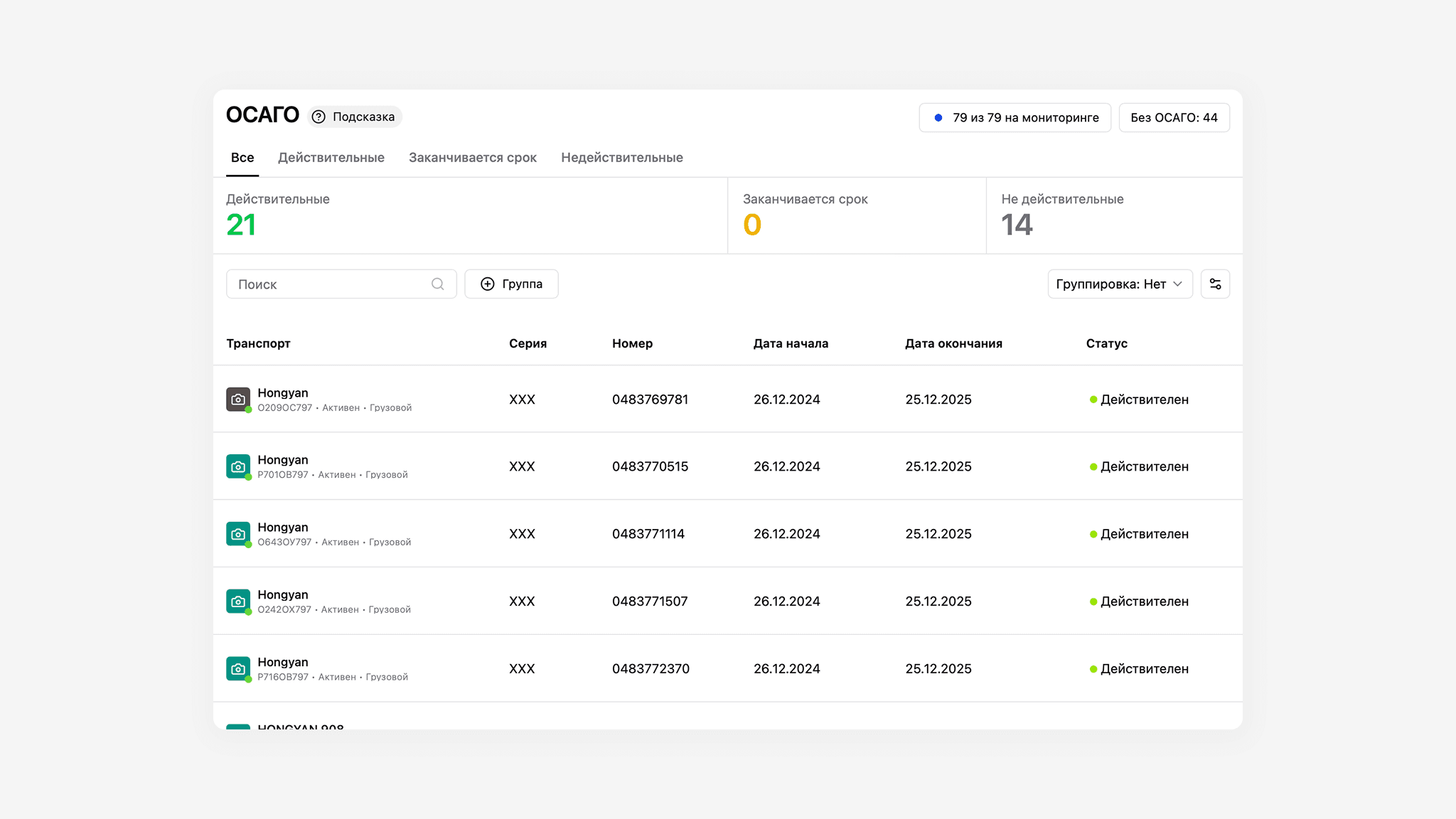Image resolution: width=1456 pixels, height=819 pixels.
Task: Open the Заканчивается срок tab
Action: coord(472,158)
